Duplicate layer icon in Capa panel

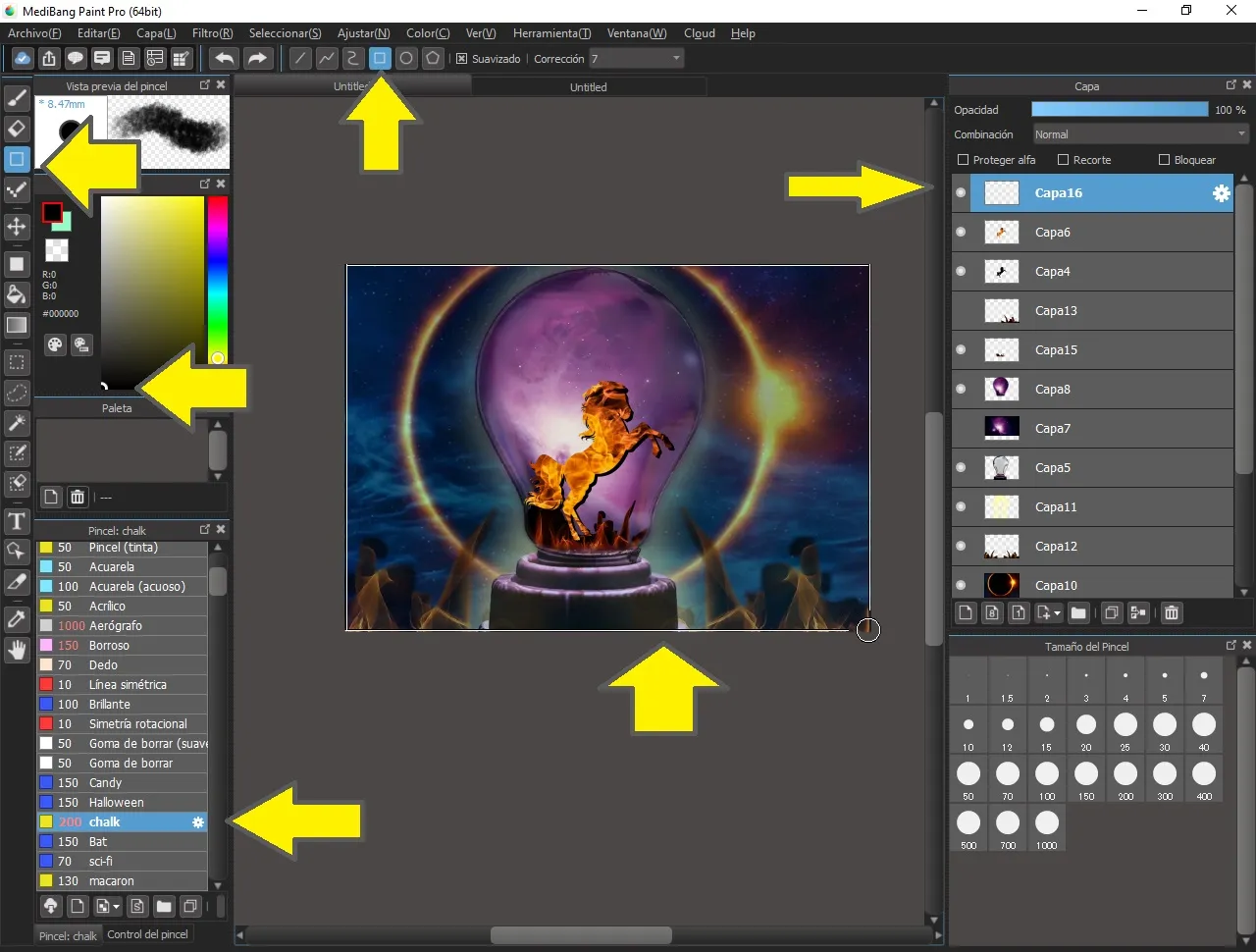[x=1112, y=613]
